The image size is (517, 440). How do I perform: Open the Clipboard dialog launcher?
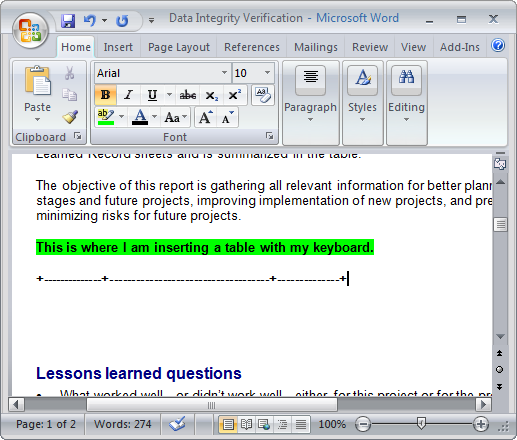coord(78,136)
